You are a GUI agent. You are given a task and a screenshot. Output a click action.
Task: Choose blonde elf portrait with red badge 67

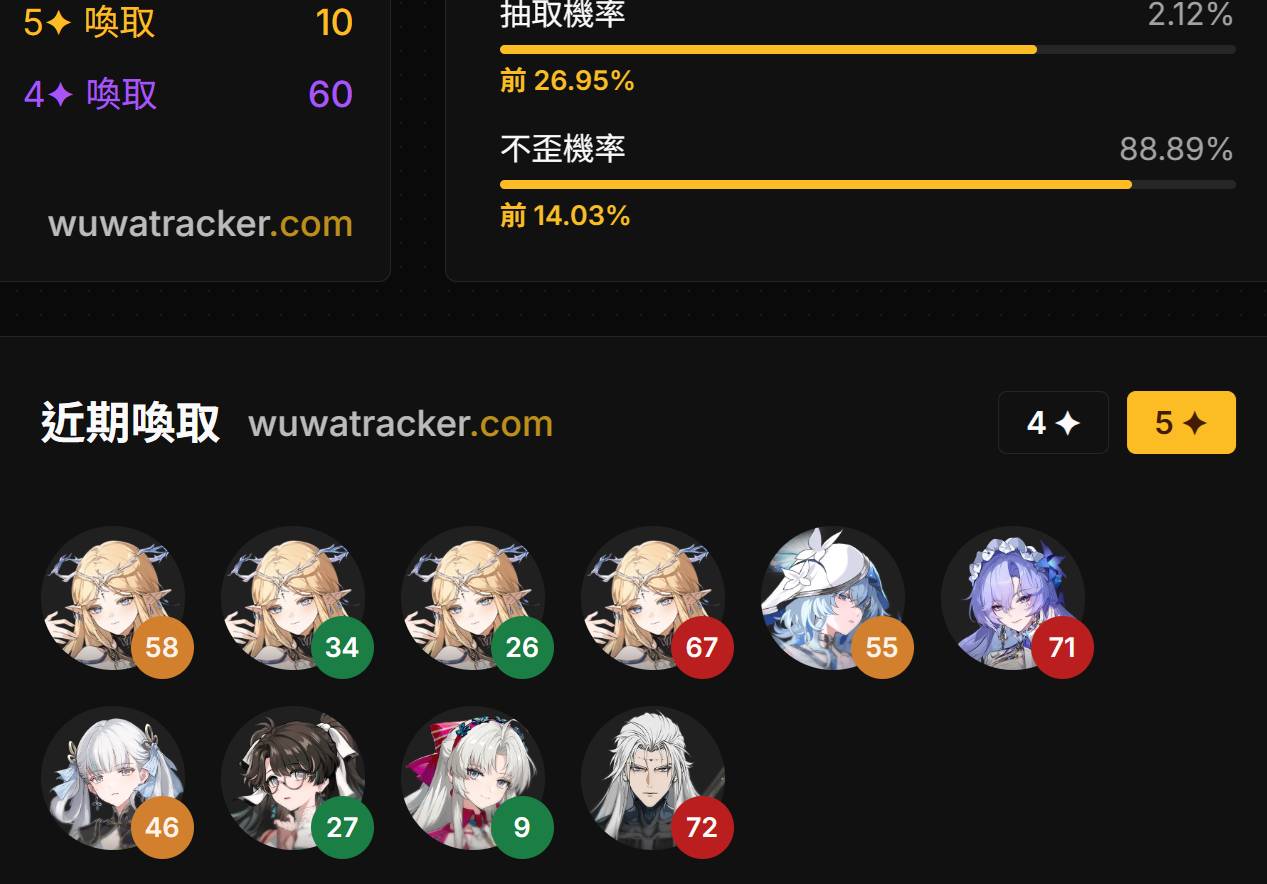(653, 599)
